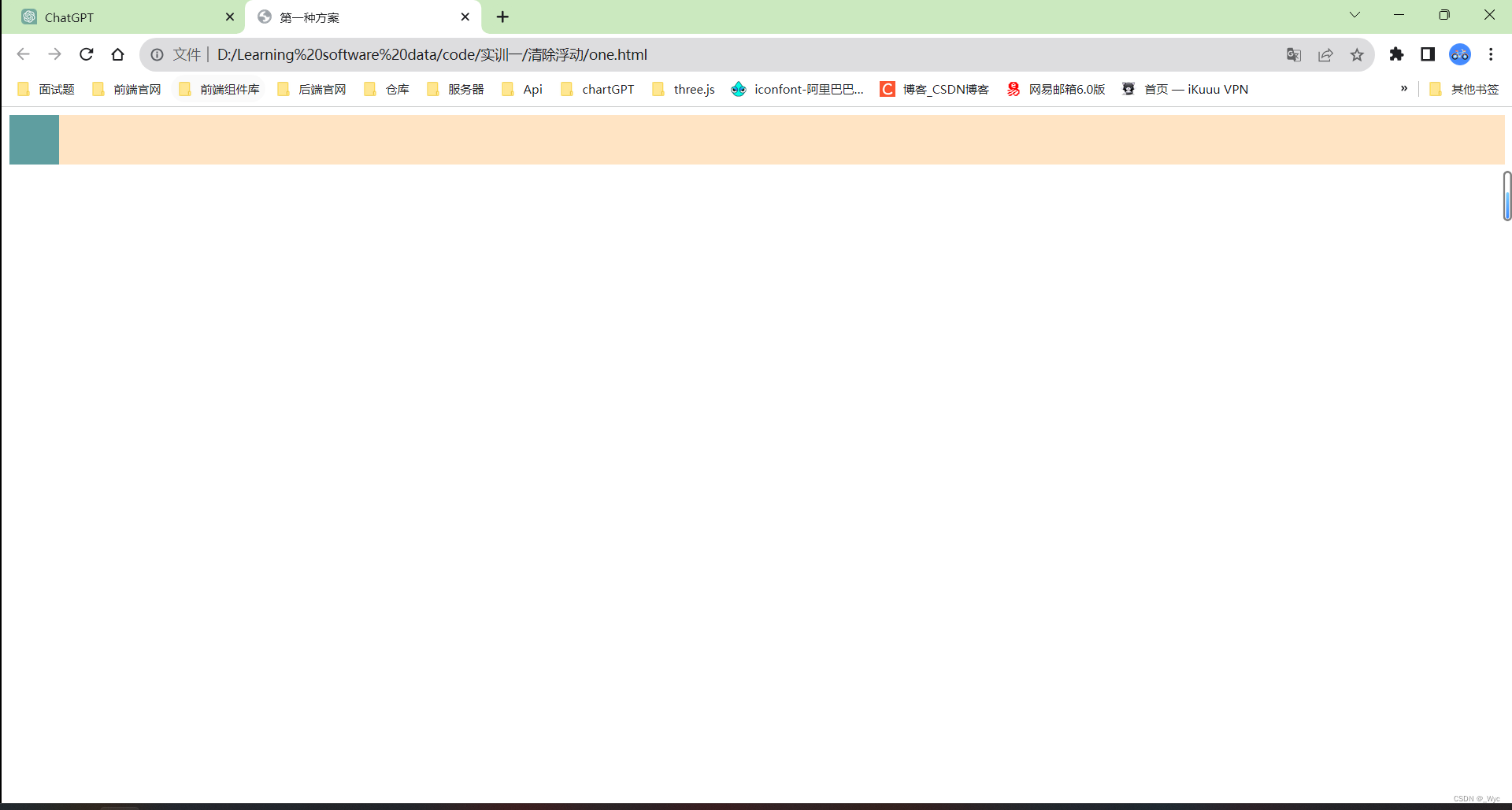This screenshot has height=810, width=1512.
Task: Share this page via share icon
Action: [x=1325, y=54]
